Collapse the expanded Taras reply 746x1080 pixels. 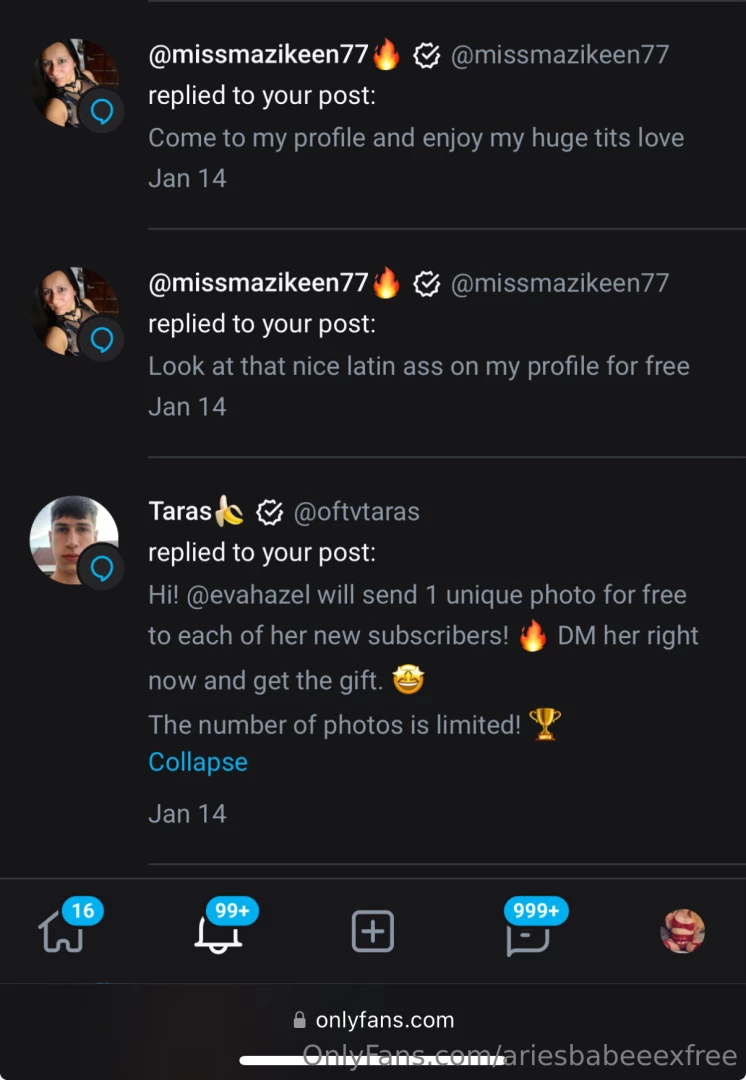[x=197, y=762]
